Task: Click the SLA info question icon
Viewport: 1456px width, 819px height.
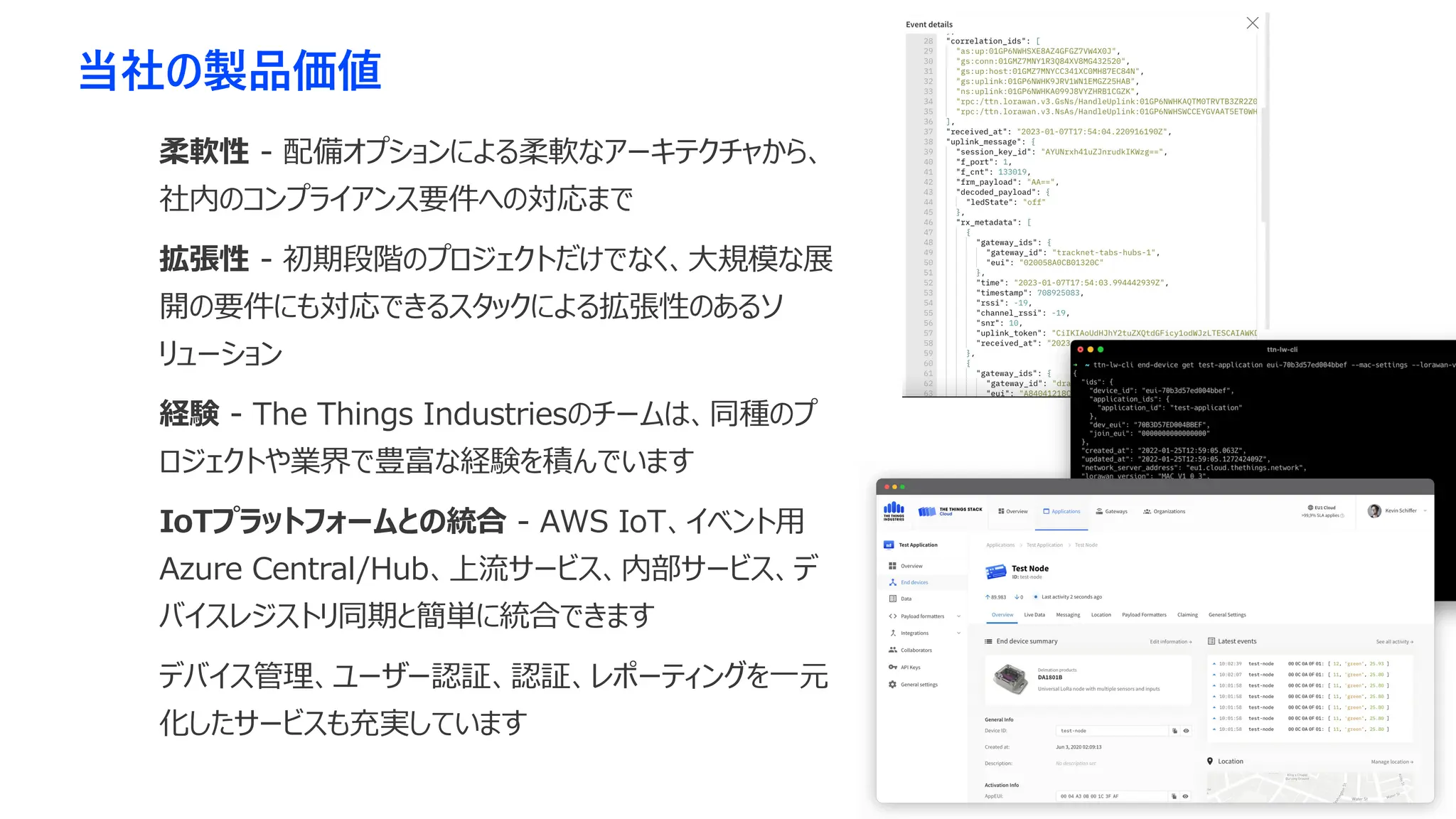Action: point(1342,515)
